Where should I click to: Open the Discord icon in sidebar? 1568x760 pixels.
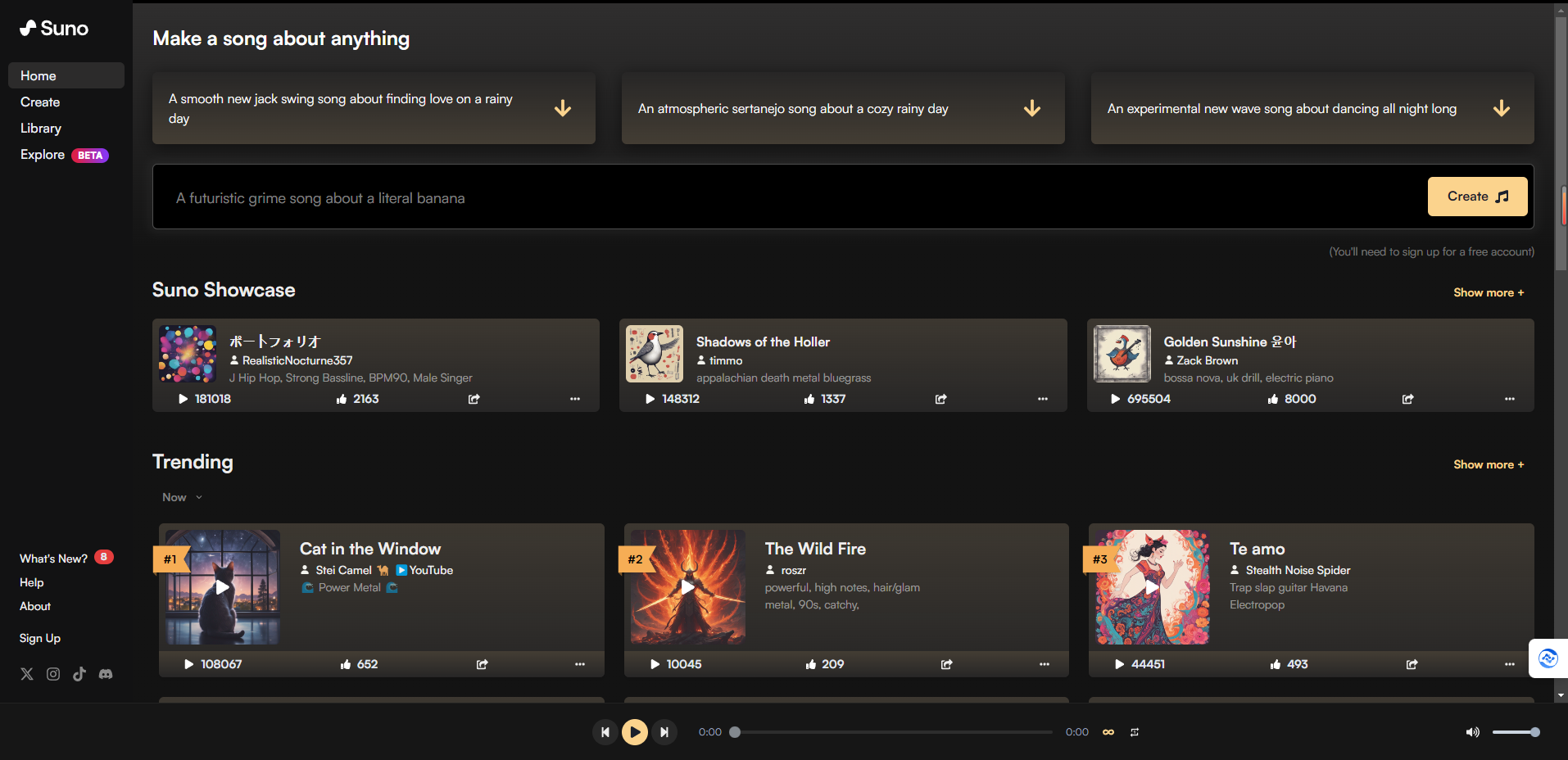coord(106,674)
